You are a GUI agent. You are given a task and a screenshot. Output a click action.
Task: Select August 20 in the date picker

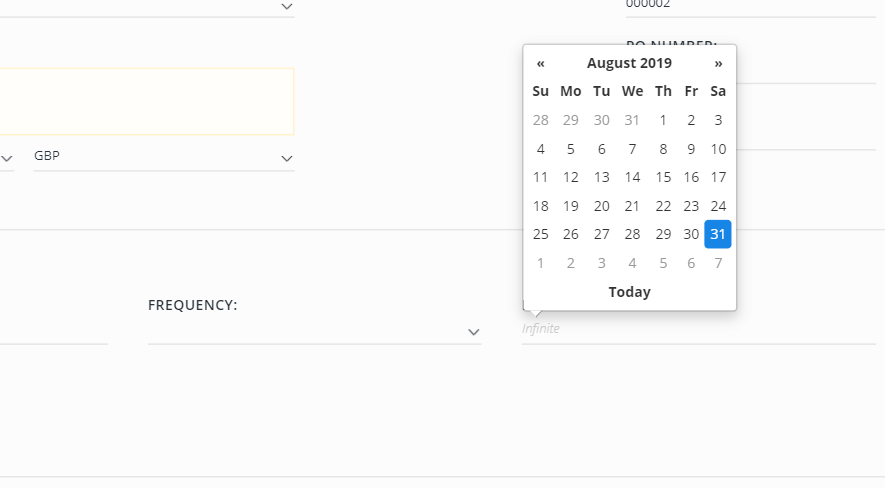click(602, 206)
